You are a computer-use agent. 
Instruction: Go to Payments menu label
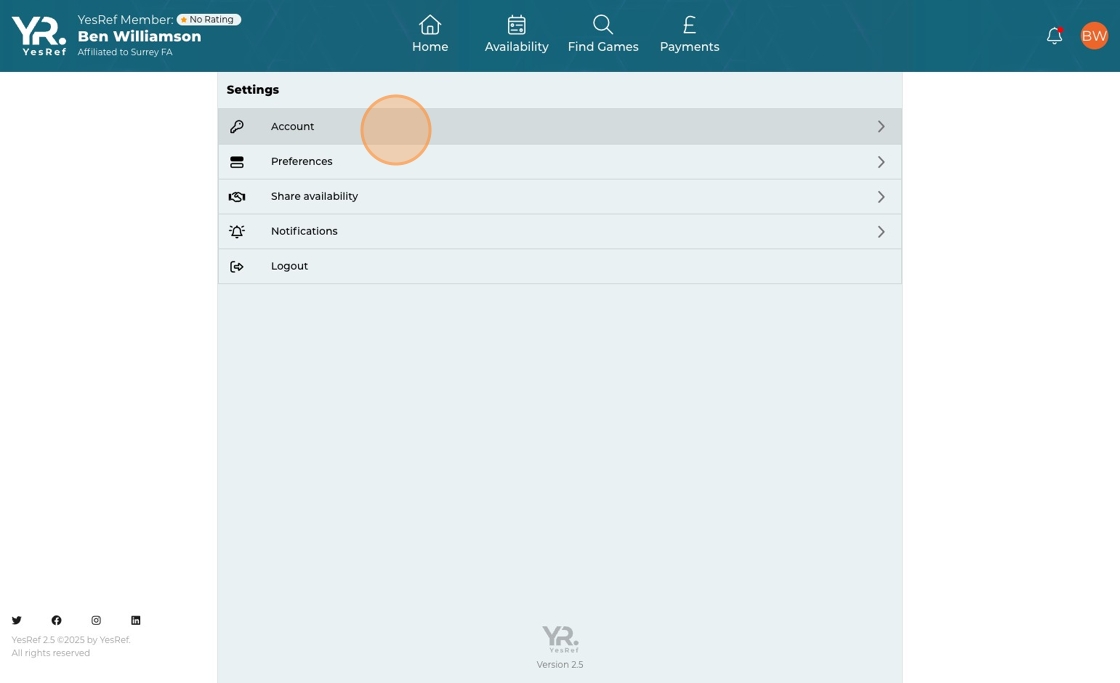689,46
